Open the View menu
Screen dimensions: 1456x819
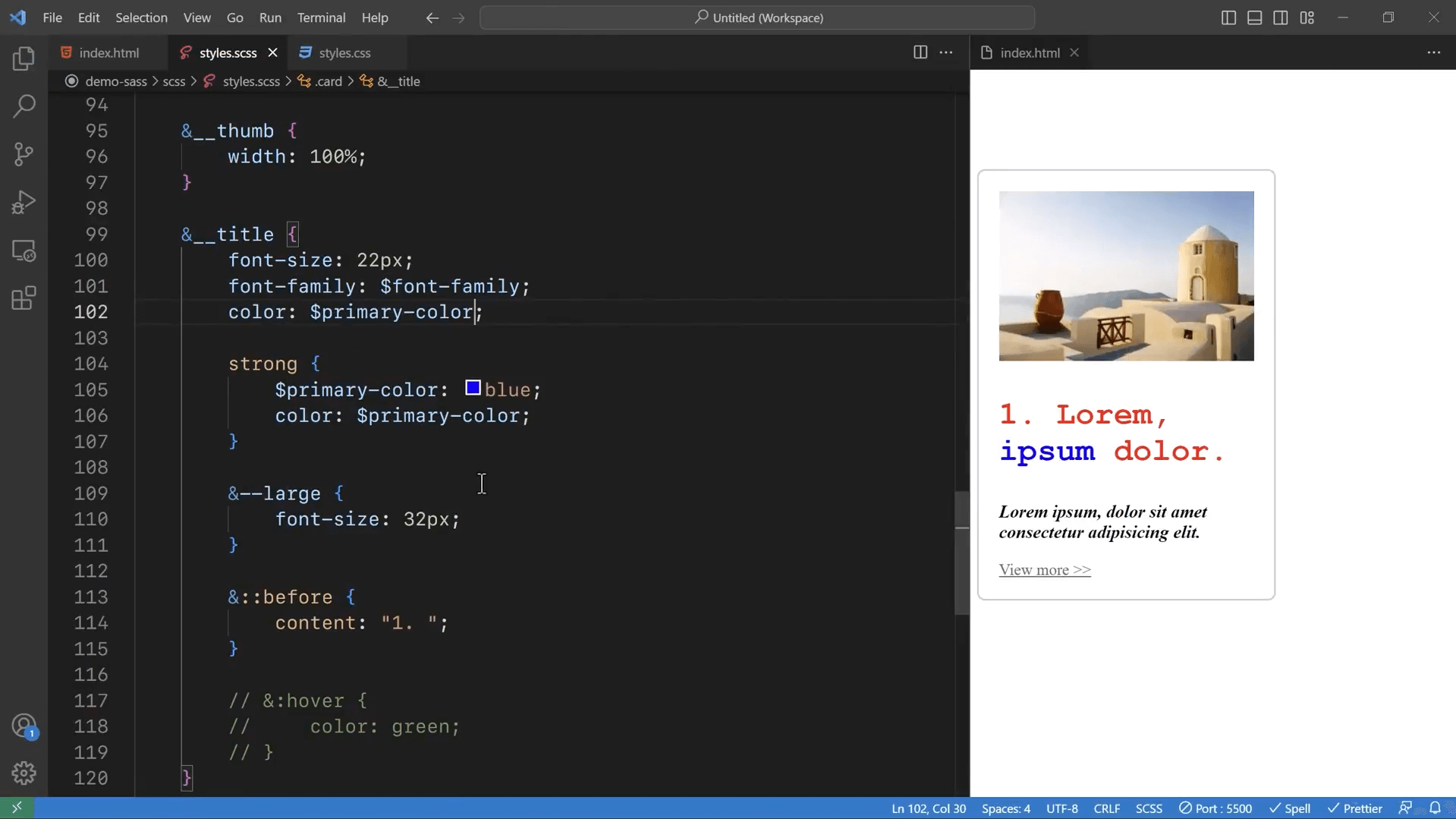pos(197,17)
